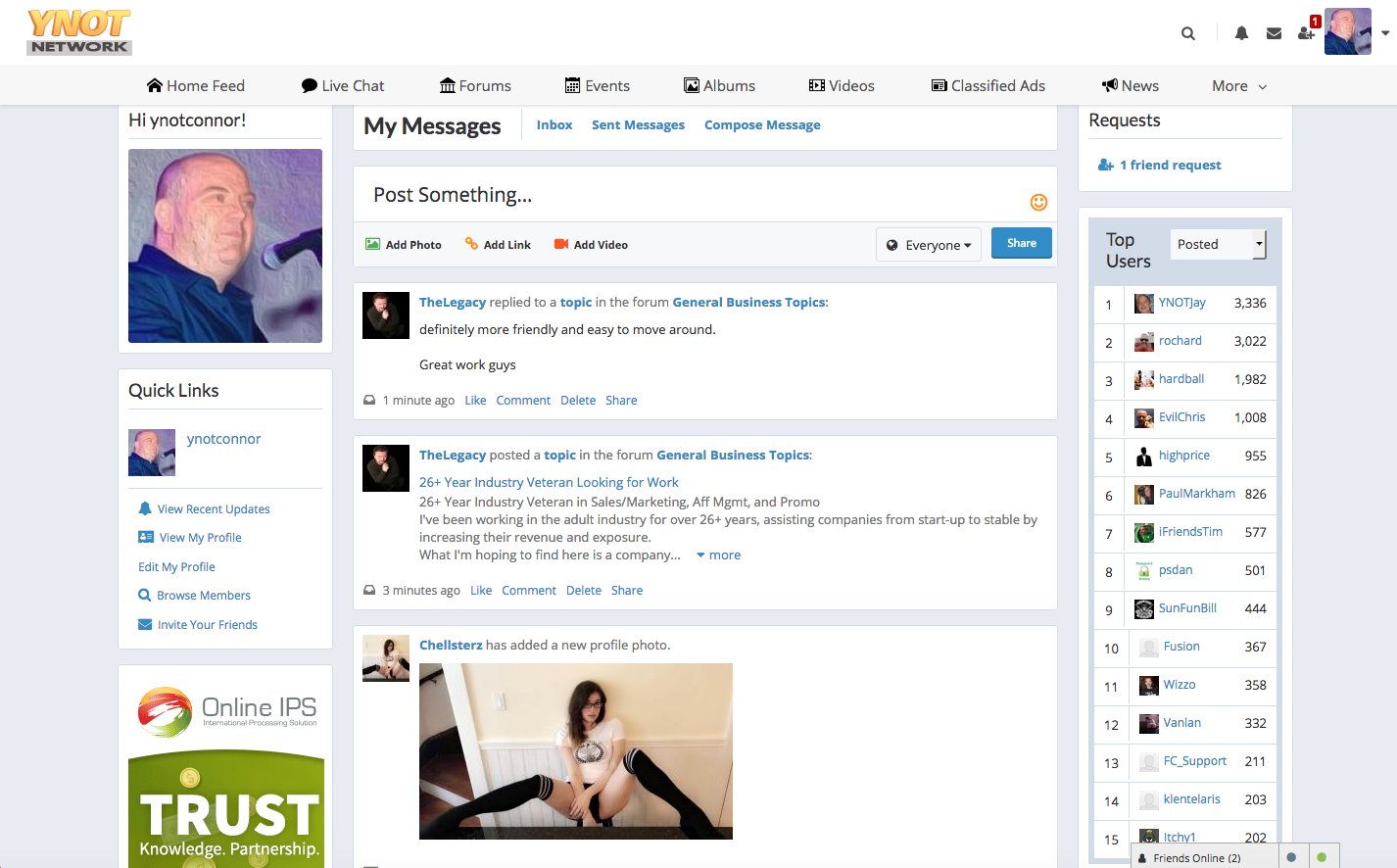
Task: Click the large ynotconnor profile photo
Action: 225,246
